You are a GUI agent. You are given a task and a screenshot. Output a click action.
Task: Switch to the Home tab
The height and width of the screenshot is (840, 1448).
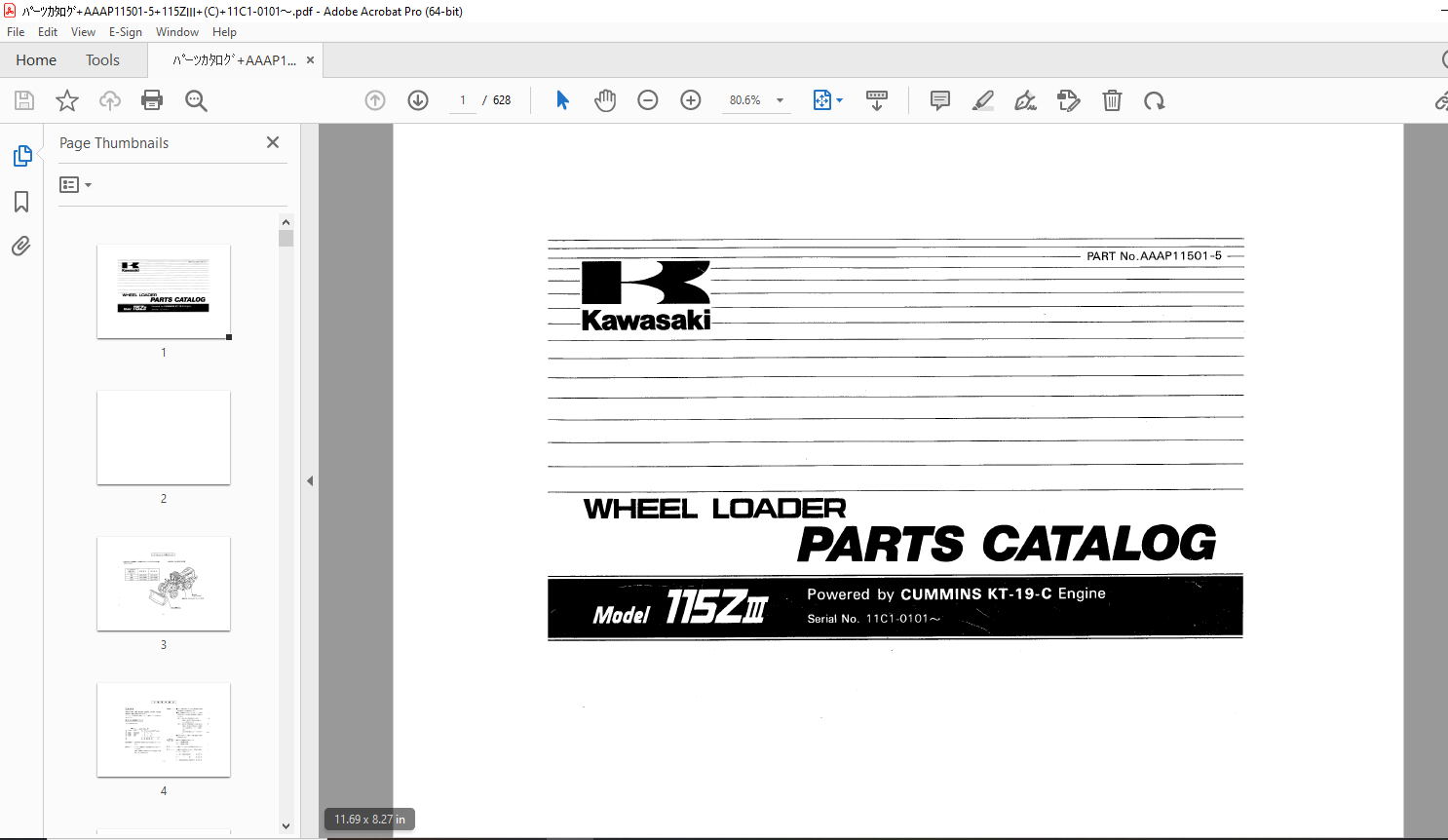click(x=36, y=60)
